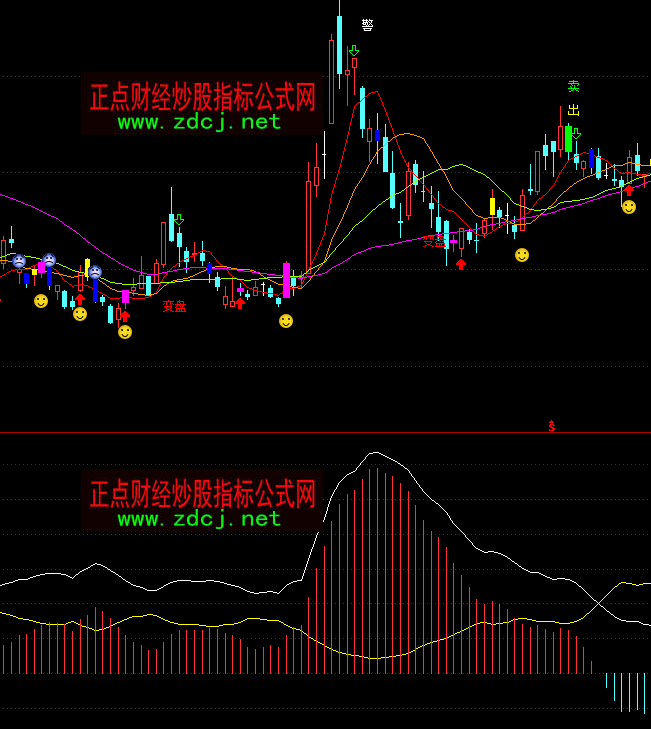
Task: Select the right red 变盘 label
Action: (434, 241)
